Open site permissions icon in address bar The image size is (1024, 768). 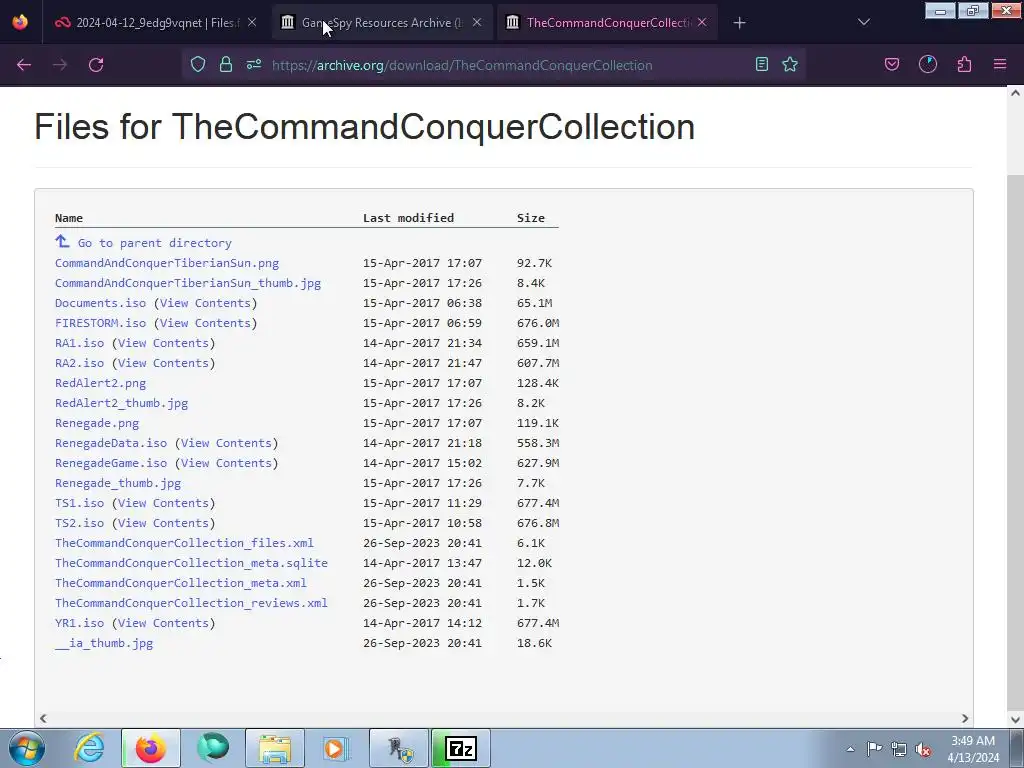(x=254, y=64)
